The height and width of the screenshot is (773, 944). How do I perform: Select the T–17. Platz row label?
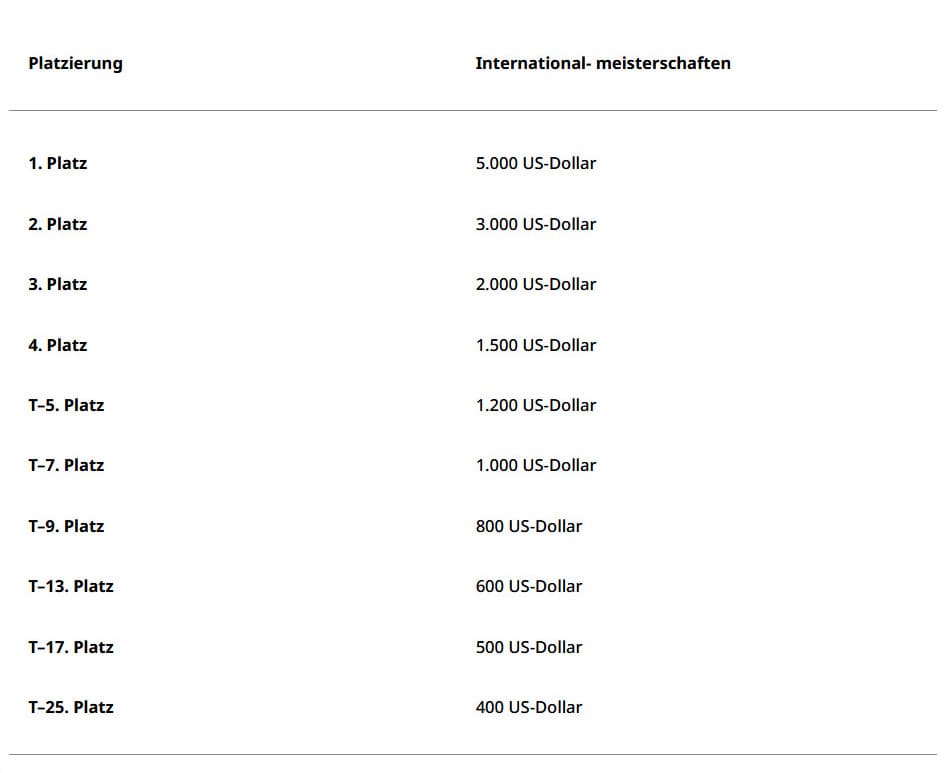70,647
